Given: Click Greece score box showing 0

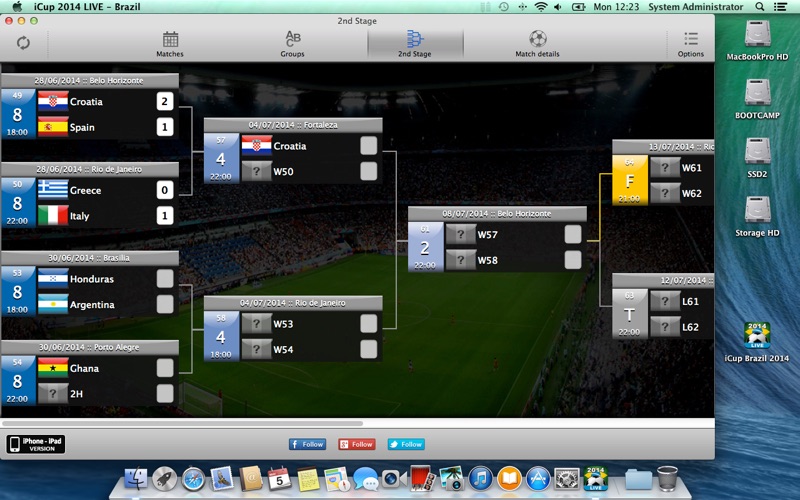Looking at the screenshot, I should pyautogui.click(x=164, y=190).
